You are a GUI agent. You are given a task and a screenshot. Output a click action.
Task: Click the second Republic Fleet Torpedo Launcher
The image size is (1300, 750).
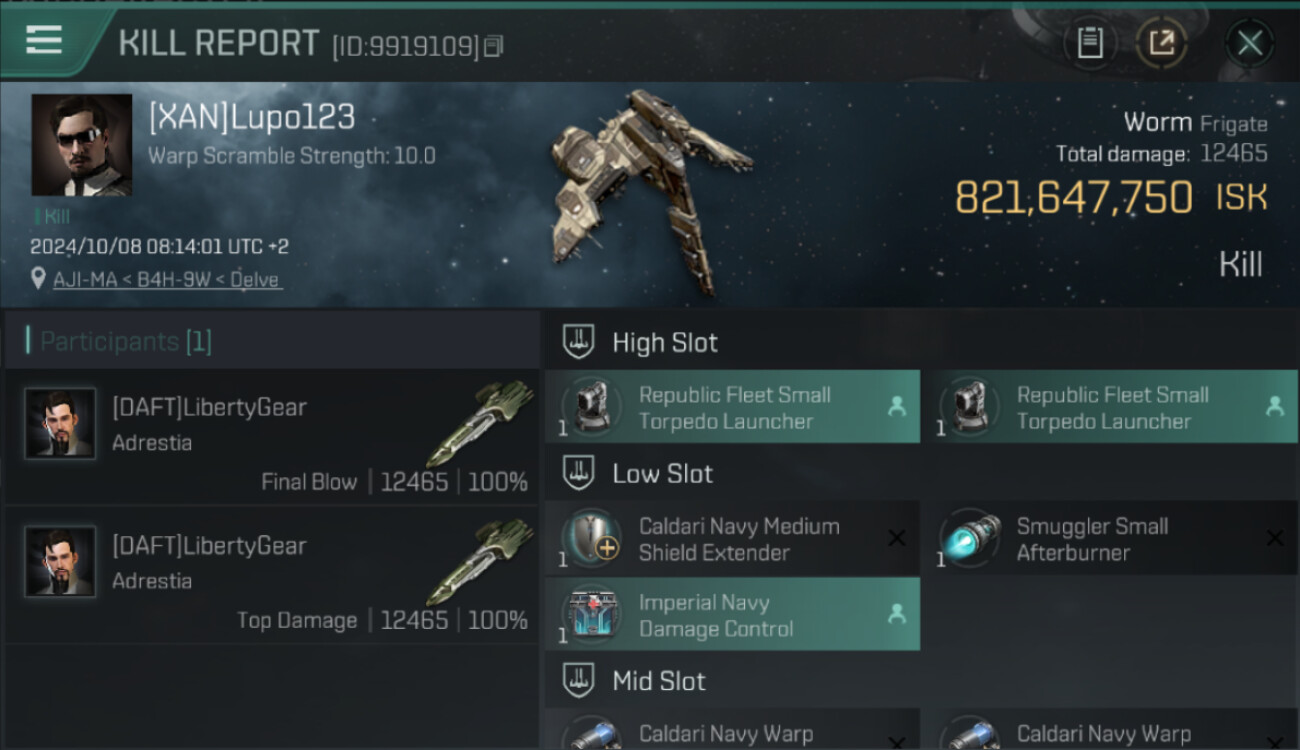tap(1109, 407)
